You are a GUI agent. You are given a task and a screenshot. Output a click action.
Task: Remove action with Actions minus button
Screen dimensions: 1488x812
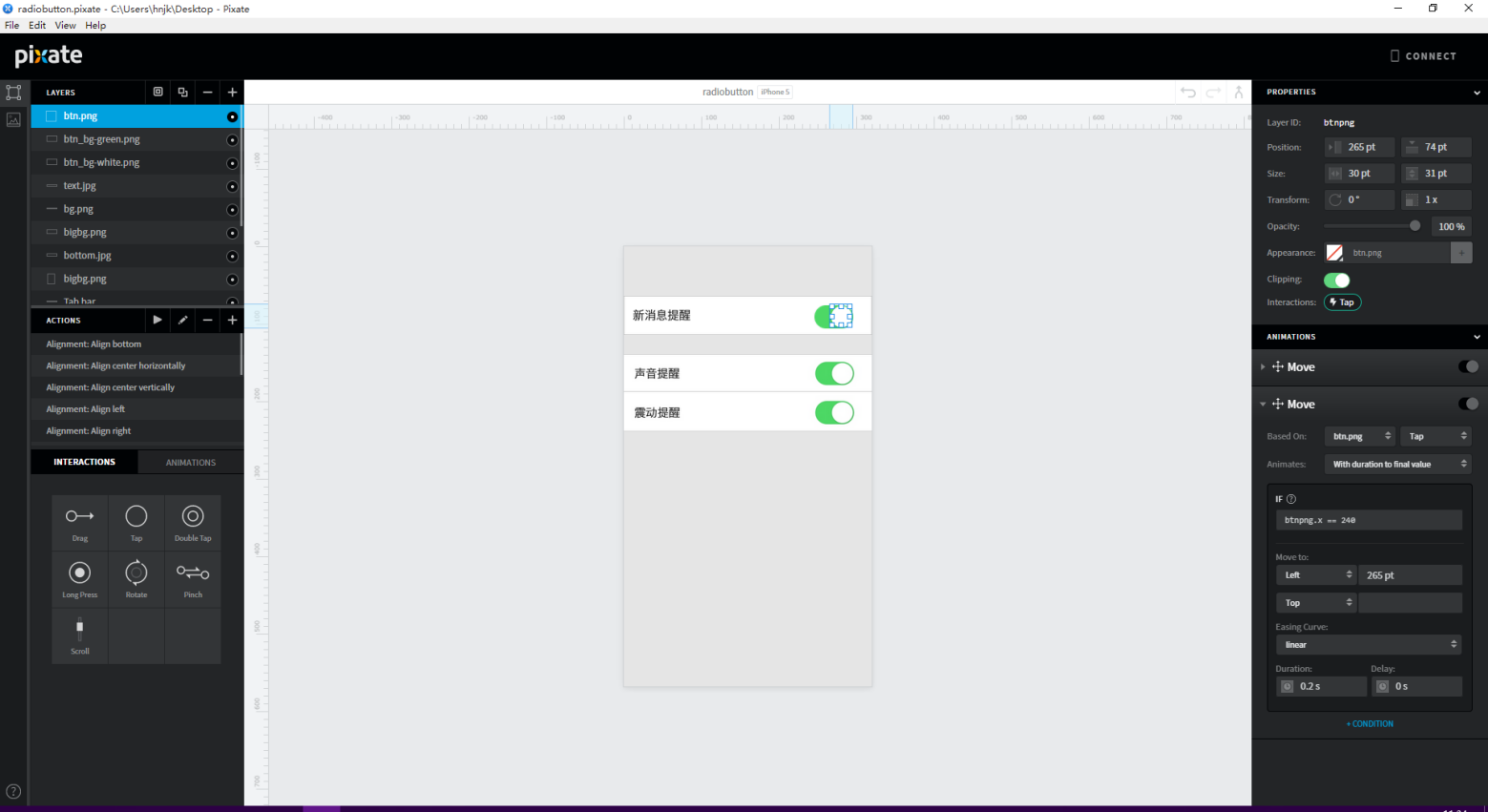[207, 320]
